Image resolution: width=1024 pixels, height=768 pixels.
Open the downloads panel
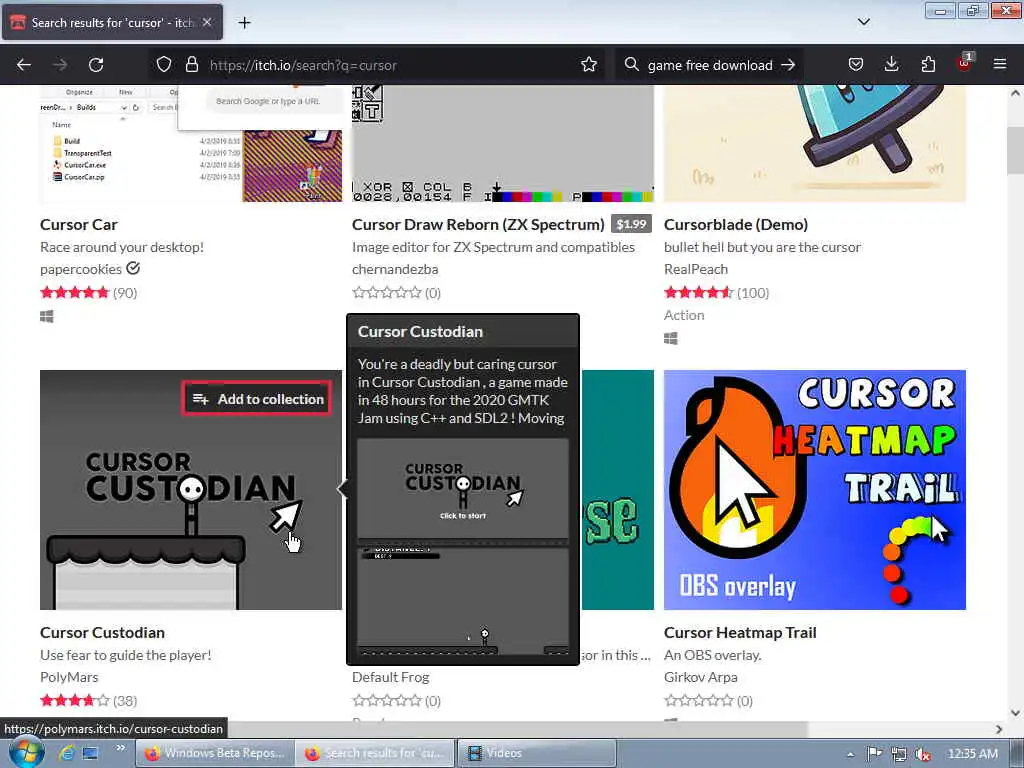(891, 65)
